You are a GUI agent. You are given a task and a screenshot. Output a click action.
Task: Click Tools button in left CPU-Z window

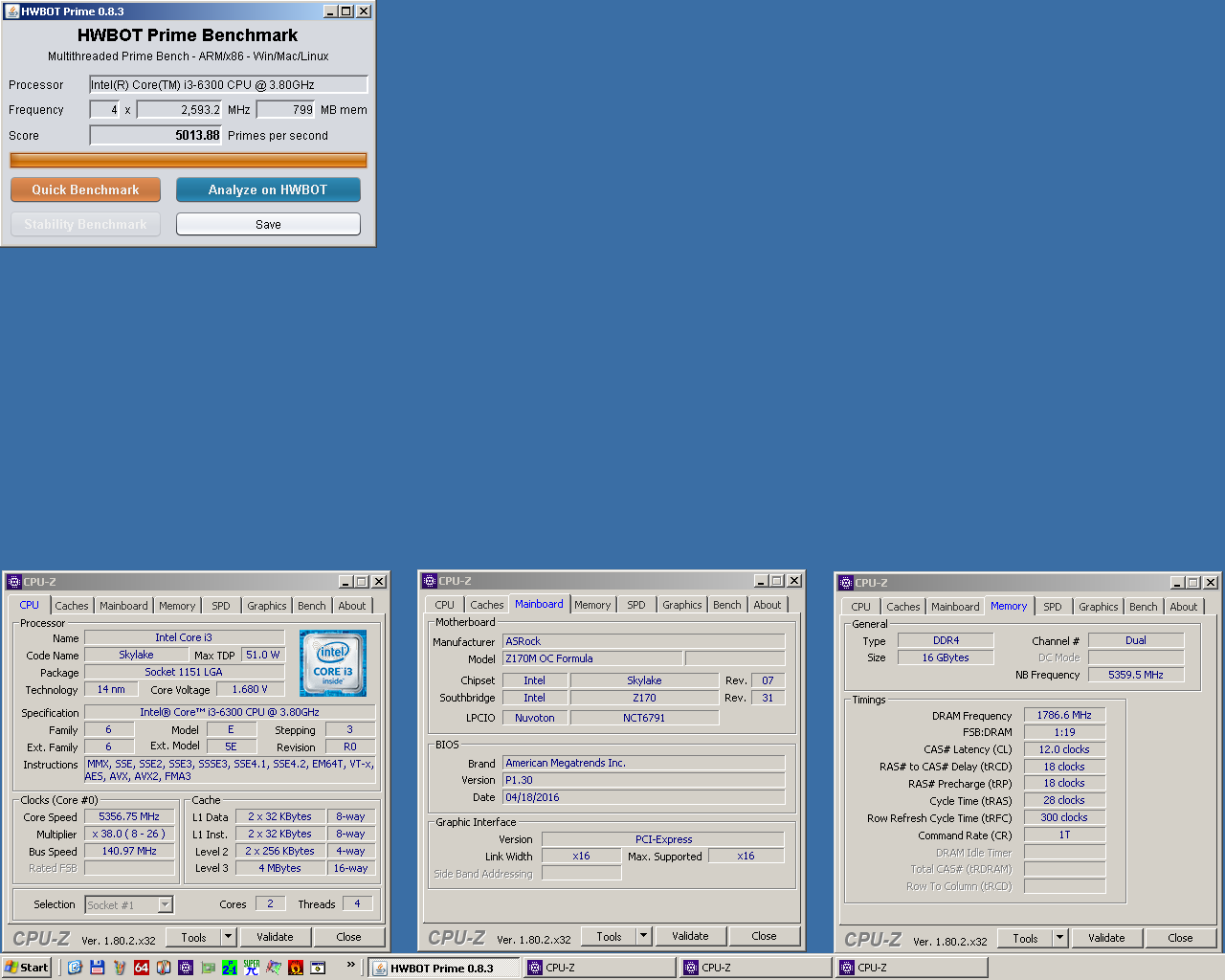193,937
